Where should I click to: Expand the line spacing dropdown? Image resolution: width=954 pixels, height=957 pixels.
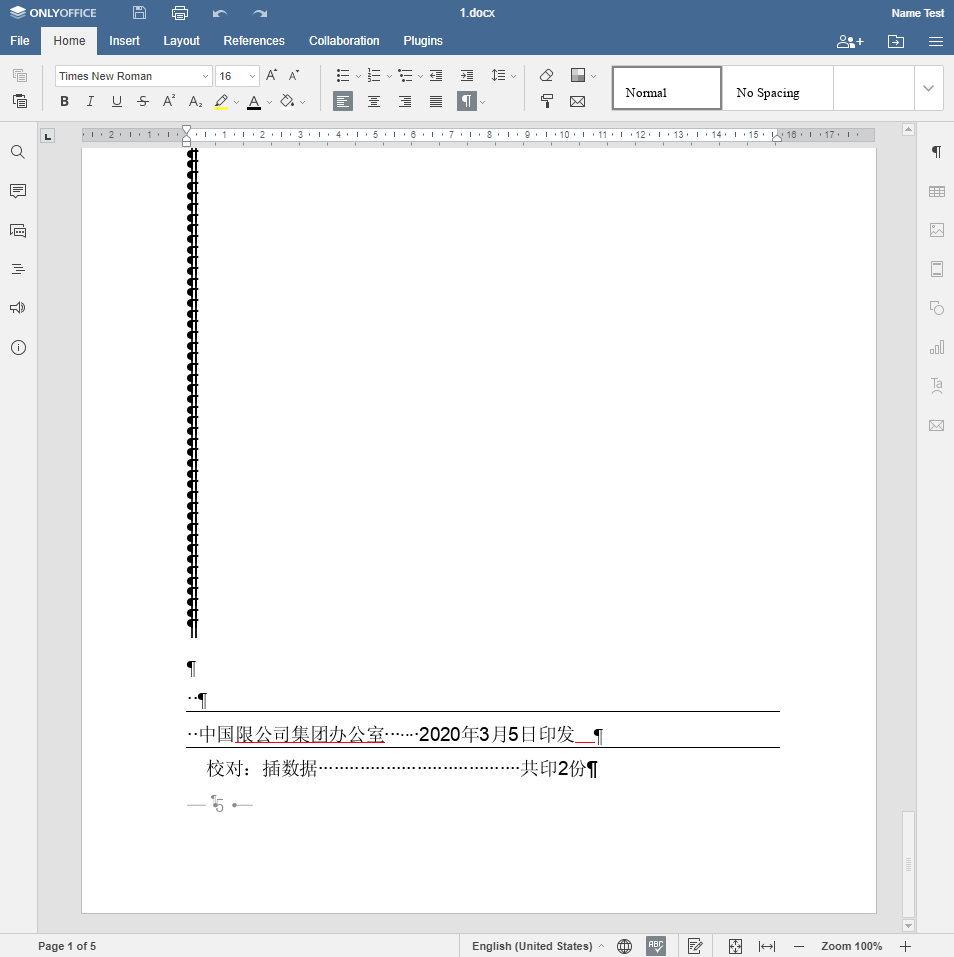click(x=511, y=75)
